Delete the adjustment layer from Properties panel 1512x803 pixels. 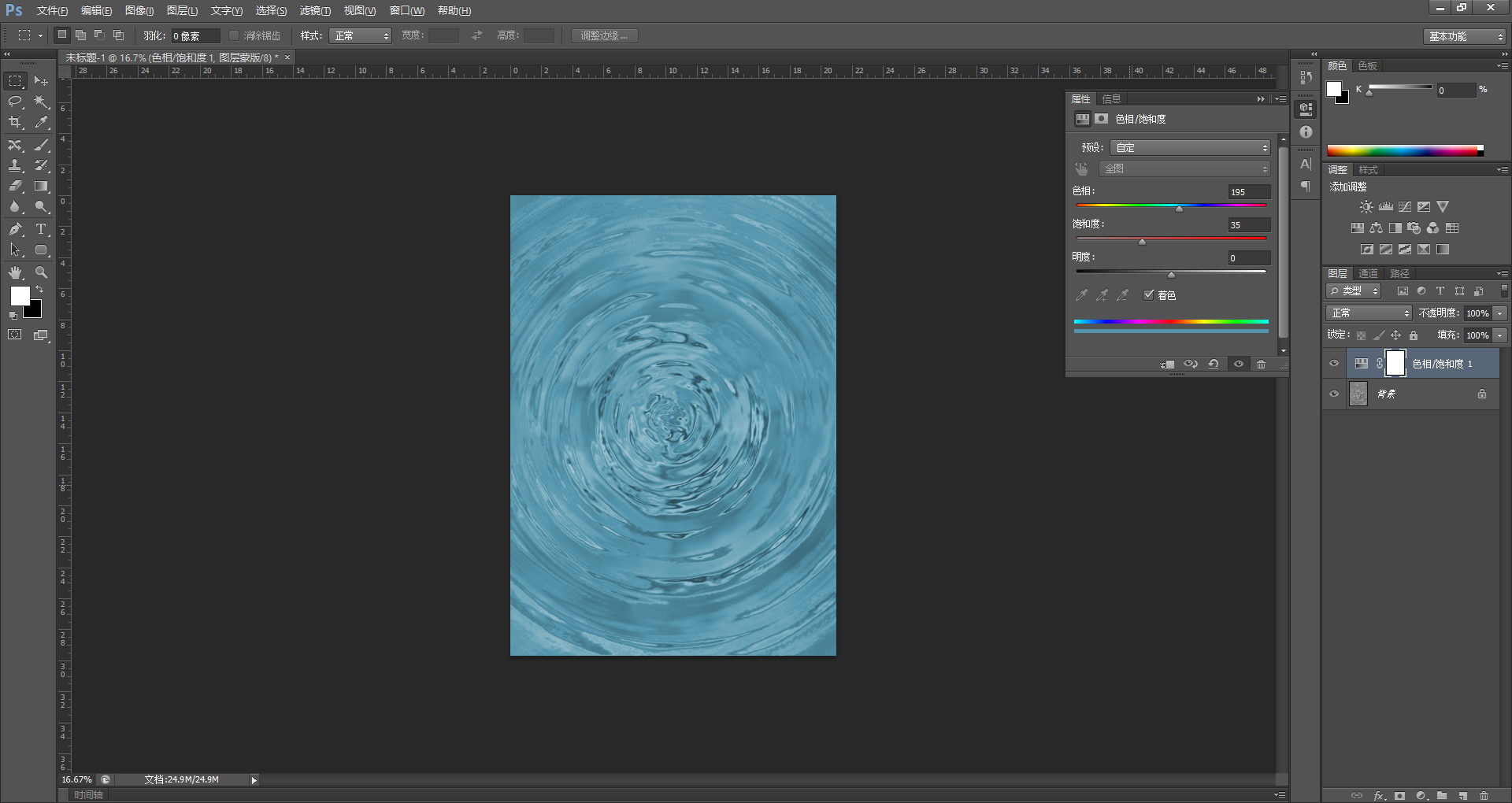[x=1262, y=364]
